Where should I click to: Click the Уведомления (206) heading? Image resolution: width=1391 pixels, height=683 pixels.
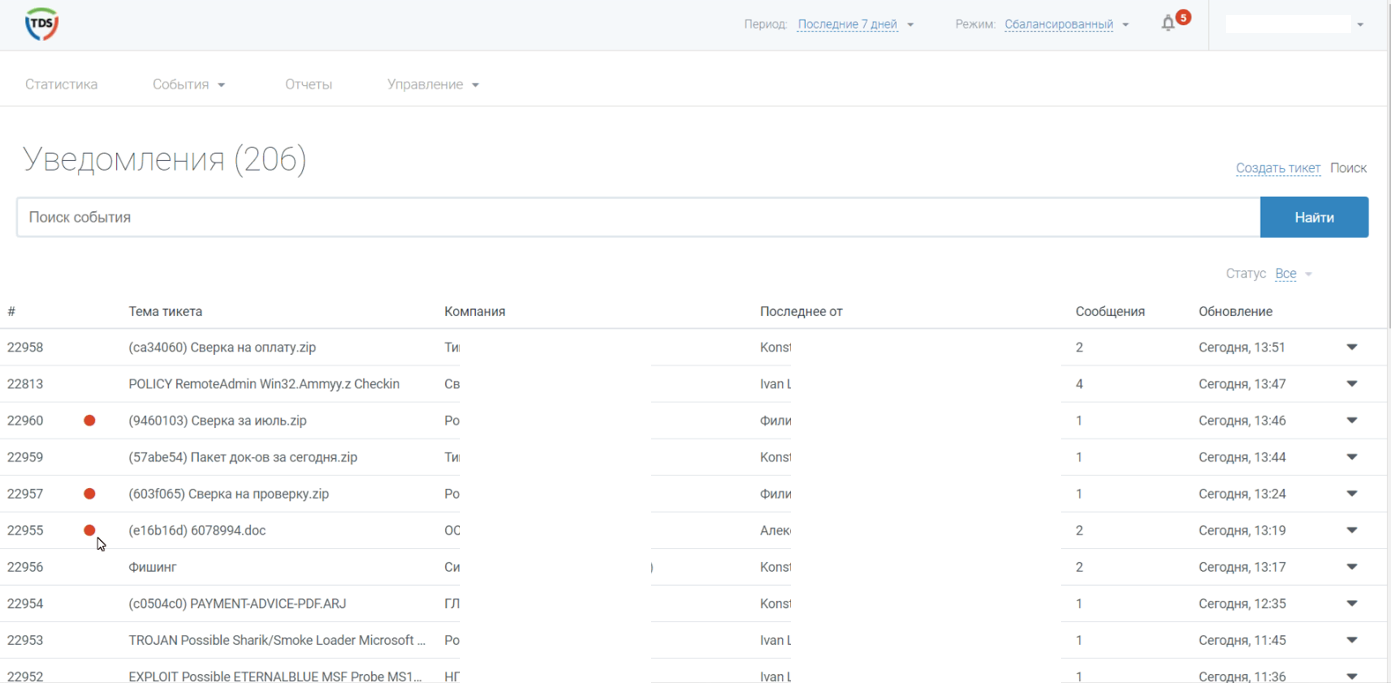tap(164, 159)
